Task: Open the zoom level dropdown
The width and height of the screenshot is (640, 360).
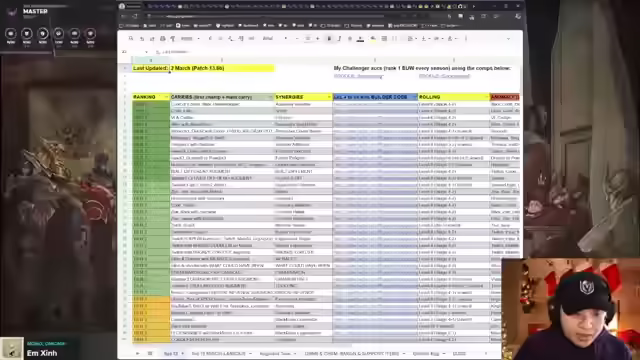Action: [x=190, y=38]
